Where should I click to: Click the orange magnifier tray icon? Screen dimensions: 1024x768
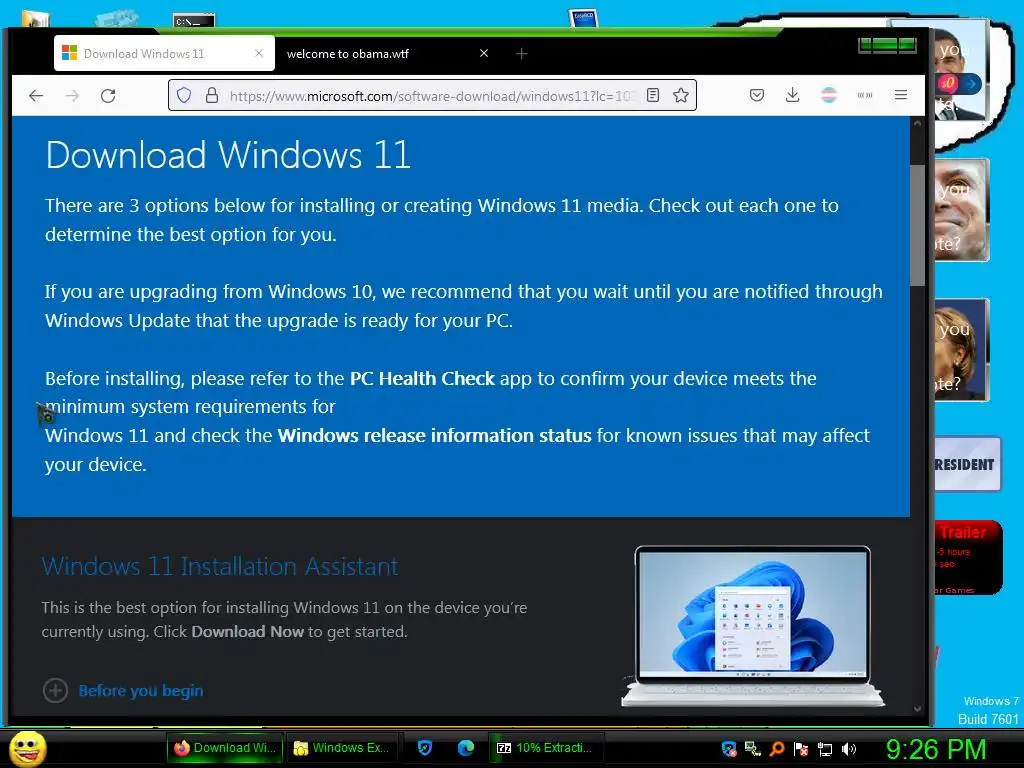pyautogui.click(x=777, y=749)
